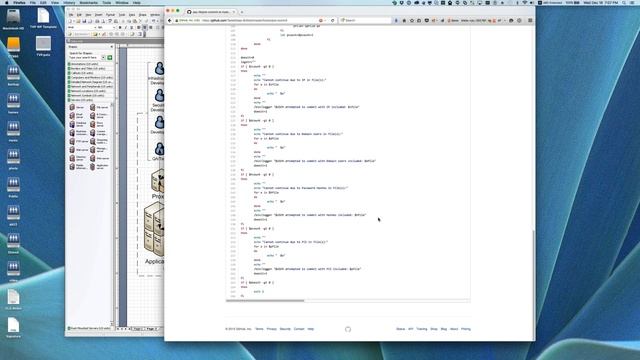640x360 pixels.
Task: Select the Web server stencil shape
Action: click(x=78, y=150)
